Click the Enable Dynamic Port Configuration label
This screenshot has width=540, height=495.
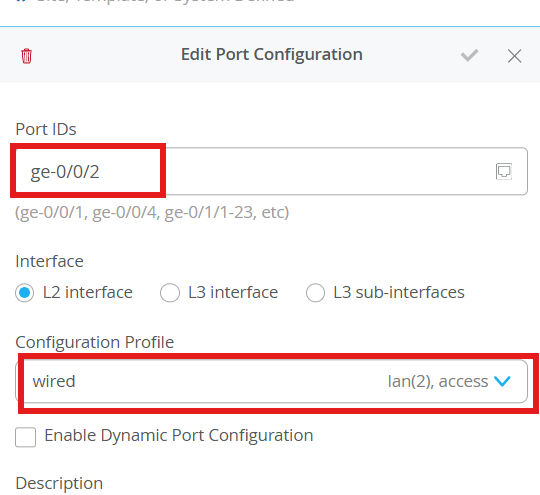point(179,435)
